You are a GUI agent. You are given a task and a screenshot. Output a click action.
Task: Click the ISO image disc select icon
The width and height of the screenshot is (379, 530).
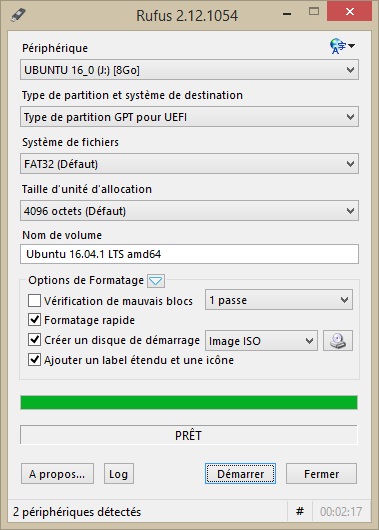coord(338,341)
